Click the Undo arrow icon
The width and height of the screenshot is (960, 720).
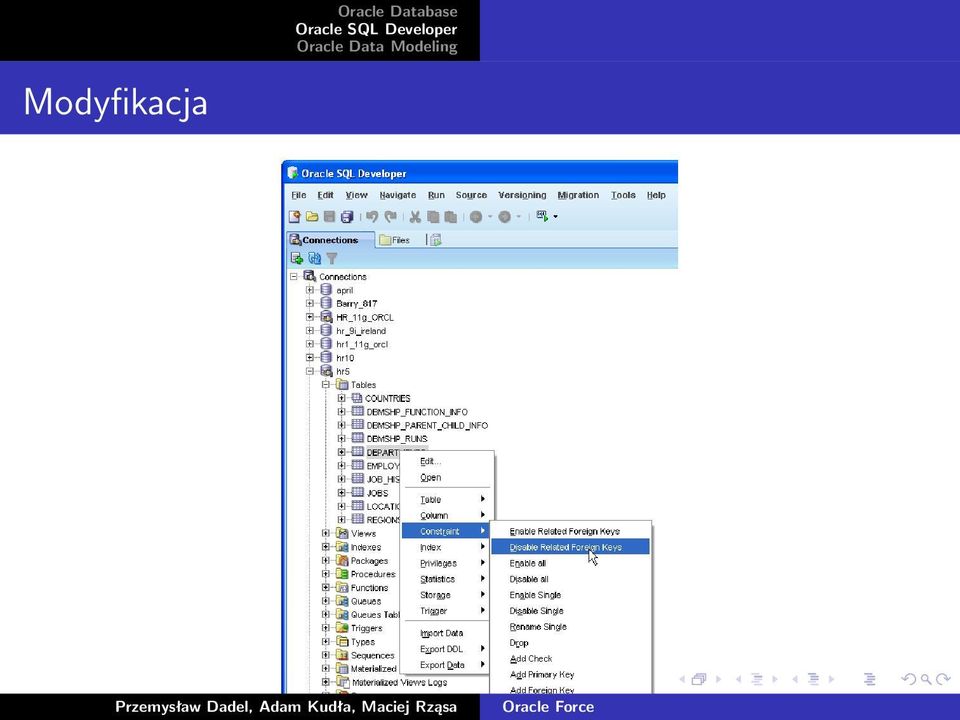tap(372, 217)
